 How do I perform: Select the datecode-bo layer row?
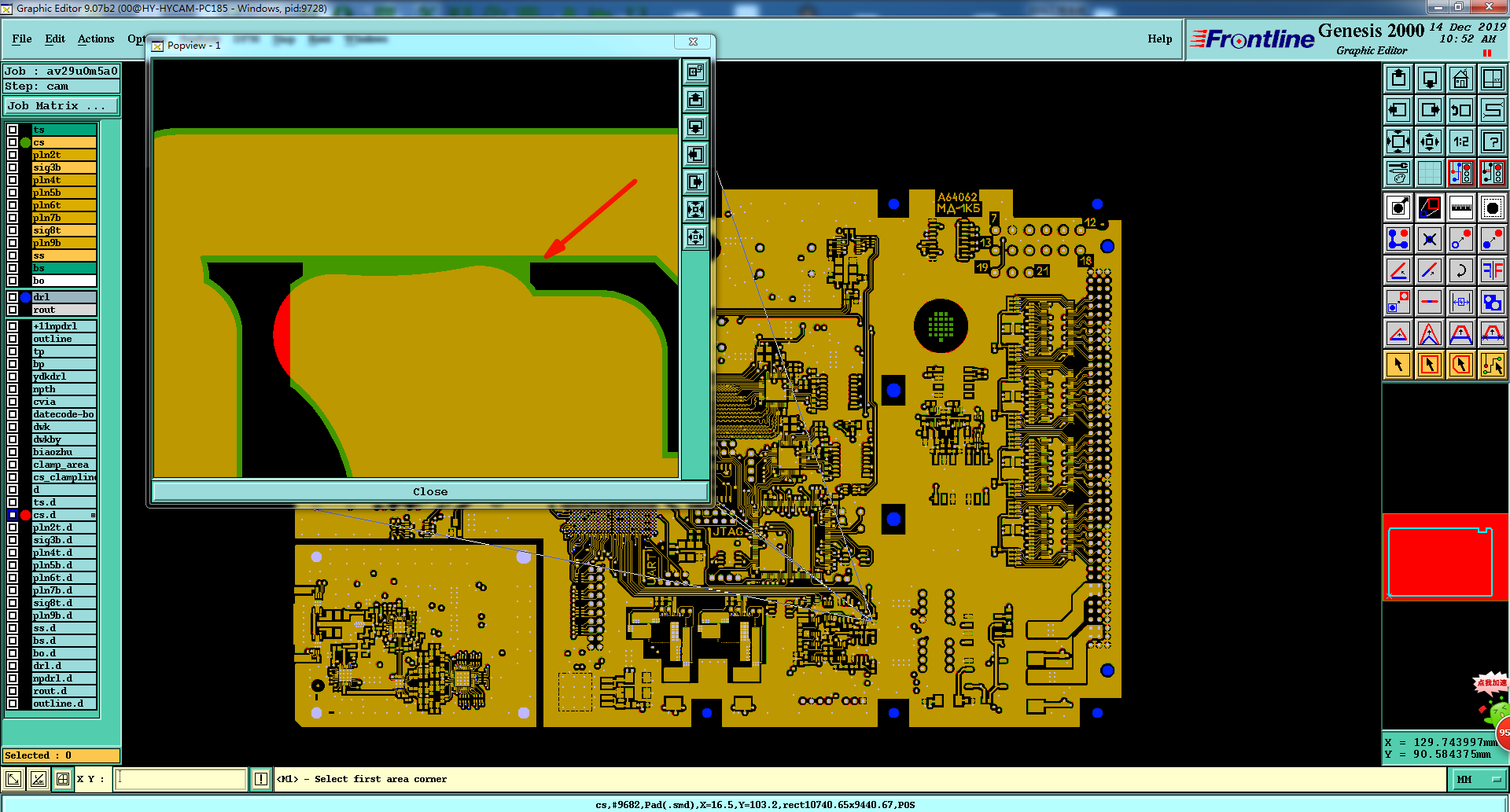coord(64,414)
